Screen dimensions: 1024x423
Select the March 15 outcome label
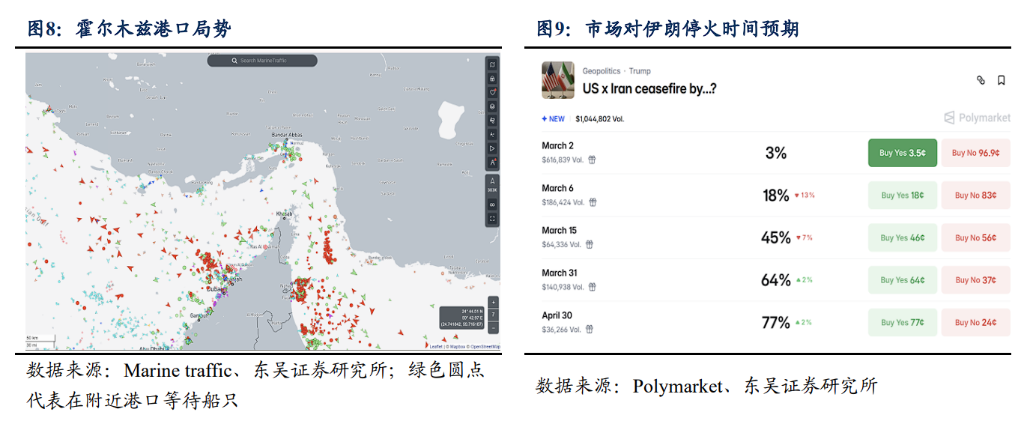point(560,230)
